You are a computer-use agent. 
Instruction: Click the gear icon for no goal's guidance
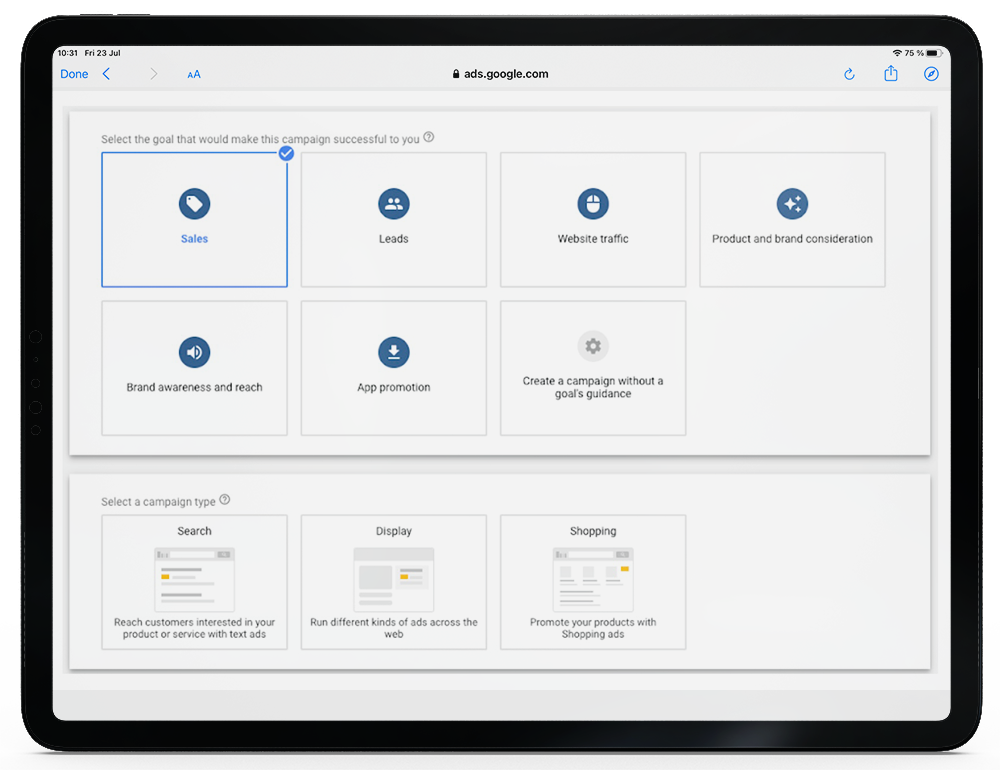[x=593, y=346]
